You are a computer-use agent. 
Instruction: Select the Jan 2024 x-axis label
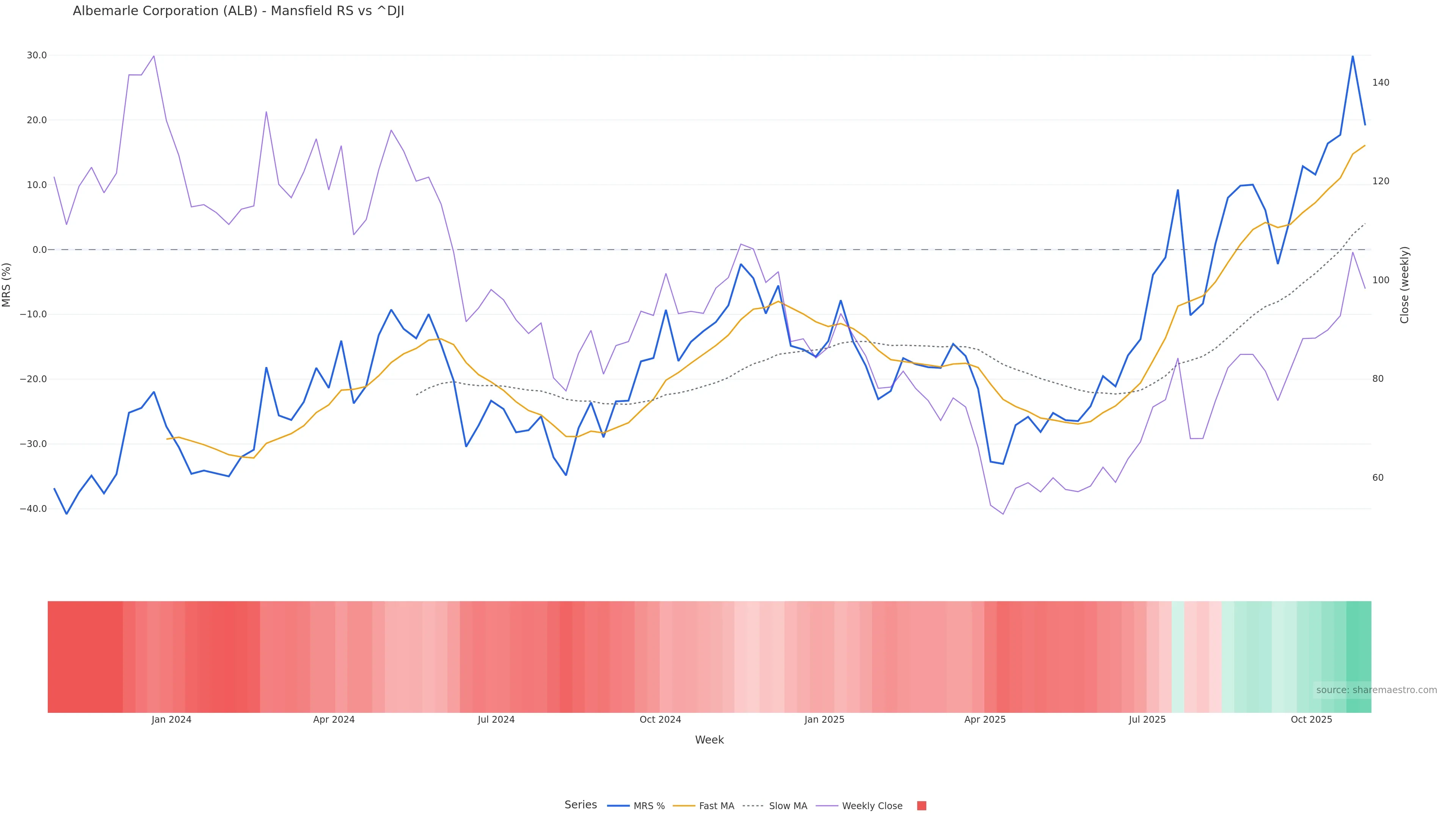pyautogui.click(x=171, y=720)
